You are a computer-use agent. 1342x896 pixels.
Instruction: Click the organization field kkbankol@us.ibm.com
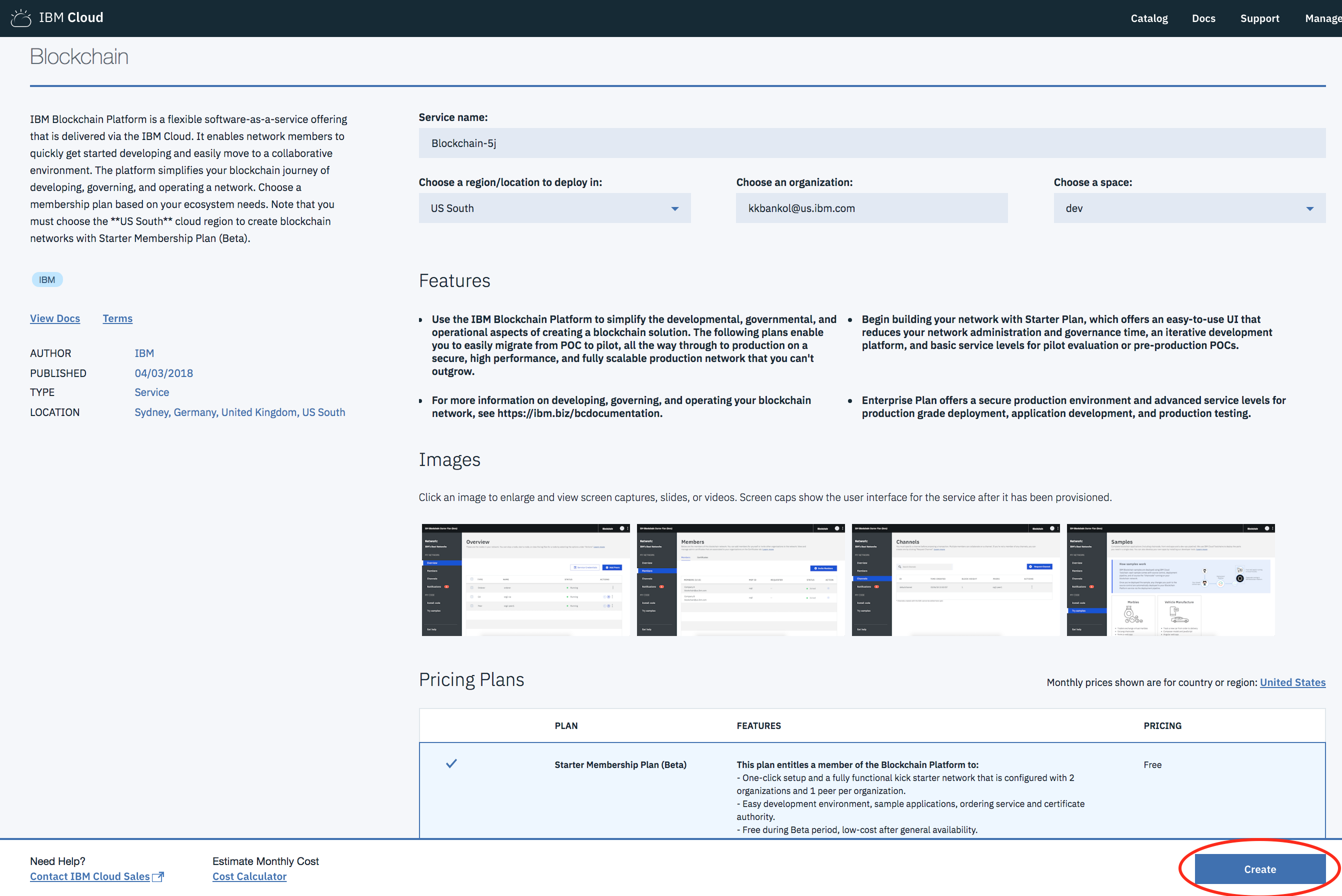pos(872,208)
